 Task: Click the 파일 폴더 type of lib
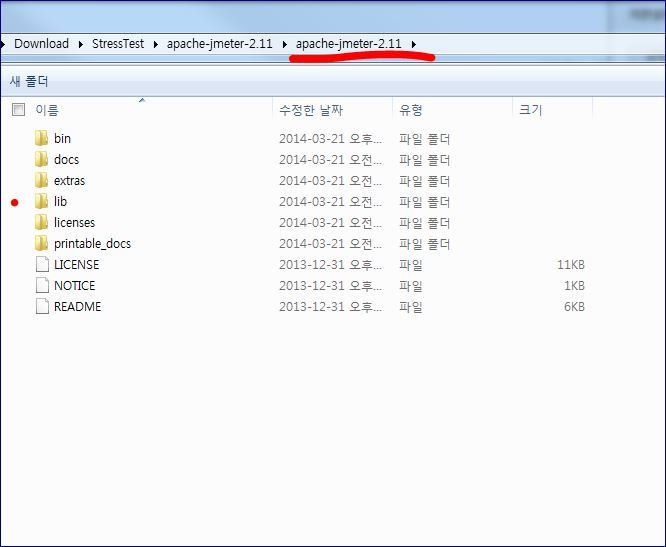[424, 202]
